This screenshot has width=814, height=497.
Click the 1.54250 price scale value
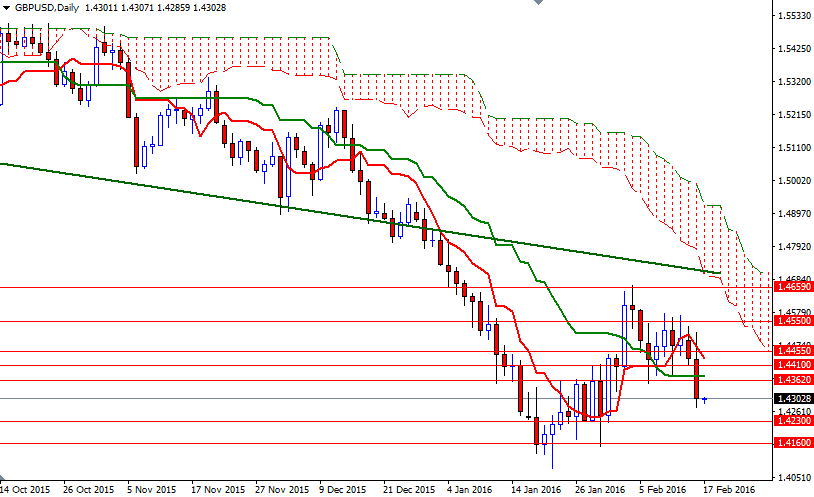794,49
